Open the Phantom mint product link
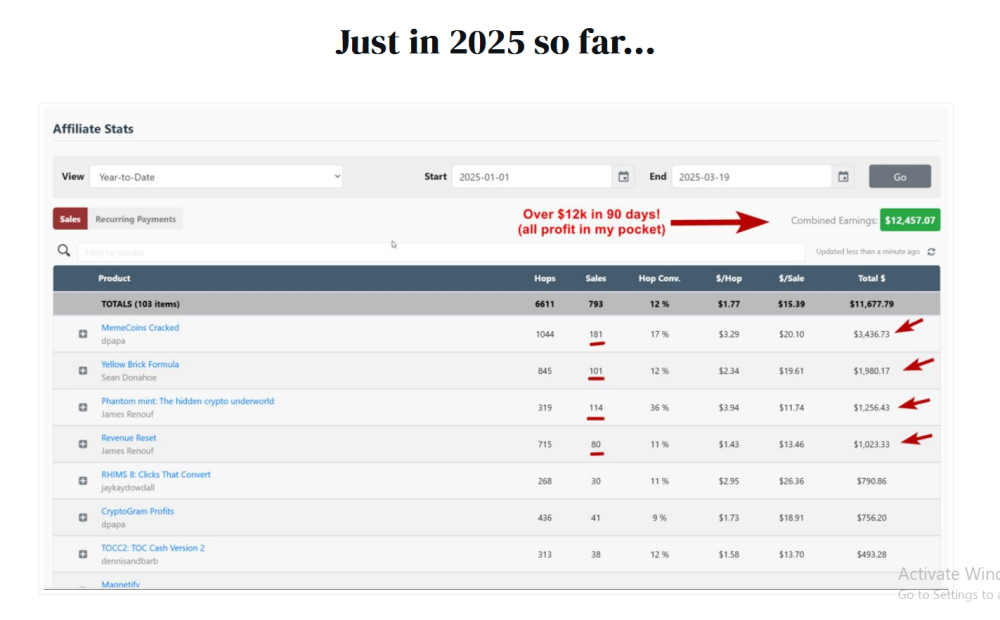The width and height of the screenshot is (1000, 620). 188,401
